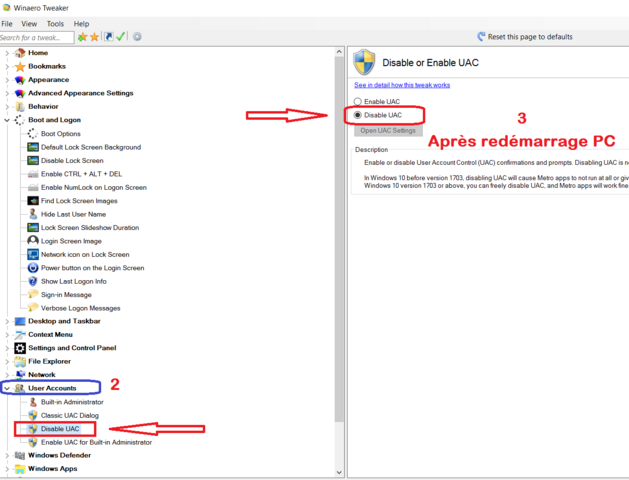Click the green checkmark toolbar icon

tap(121, 37)
